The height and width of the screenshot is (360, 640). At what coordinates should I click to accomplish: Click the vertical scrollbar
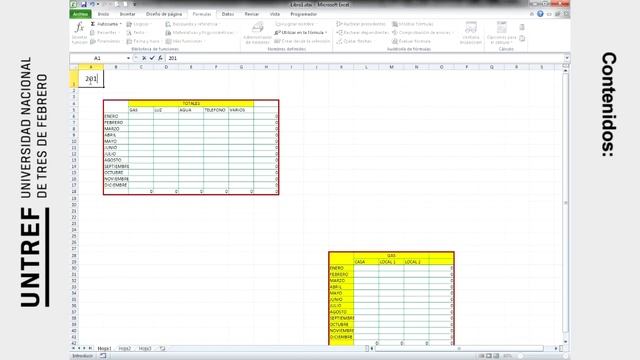[x=566, y=202]
